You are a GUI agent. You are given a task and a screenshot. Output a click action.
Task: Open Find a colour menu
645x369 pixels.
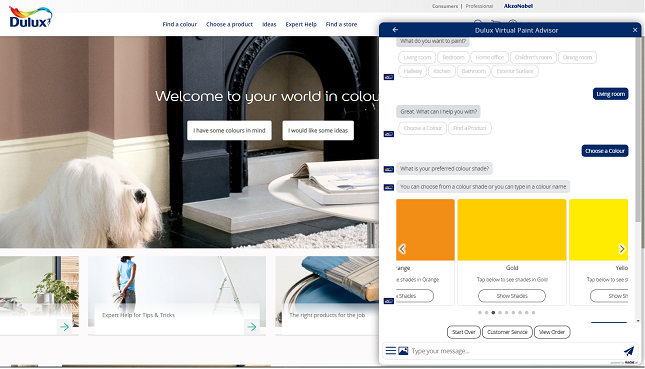click(179, 24)
